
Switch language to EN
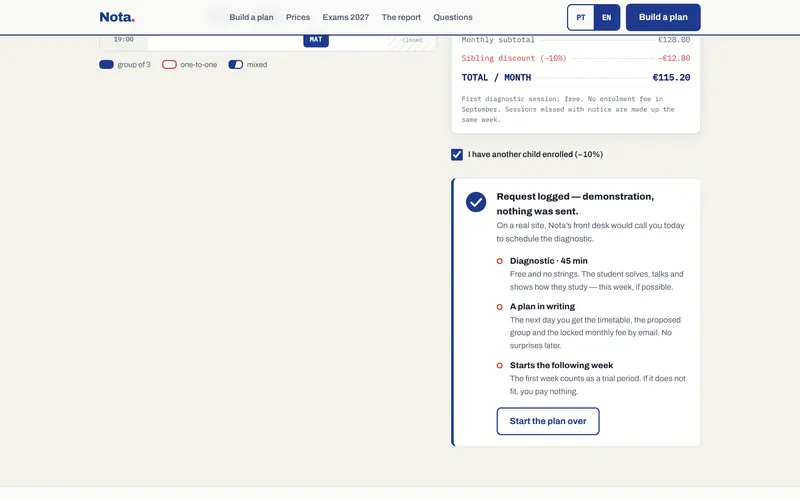click(x=606, y=17)
